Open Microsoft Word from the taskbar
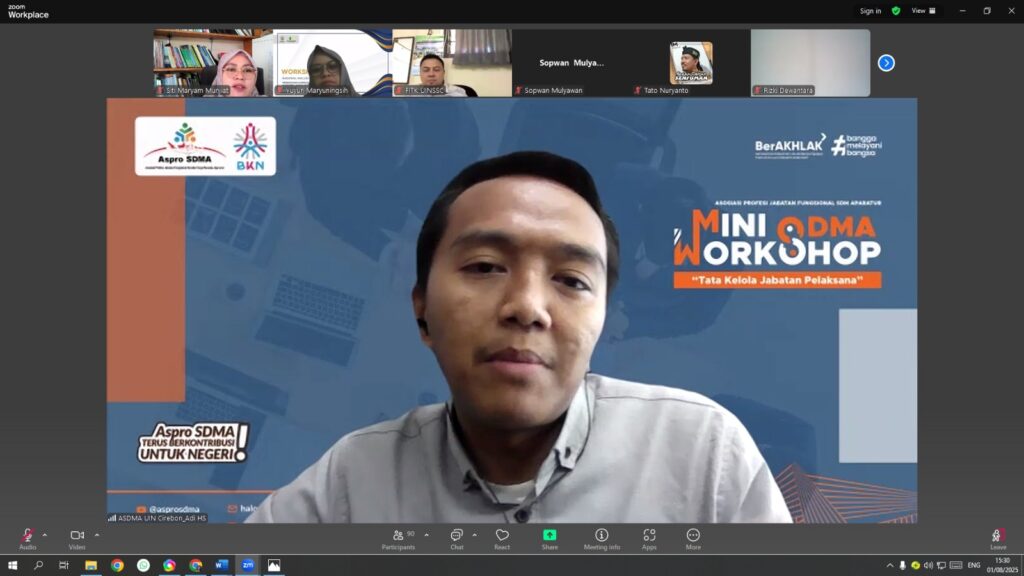This screenshot has height=576, width=1024. tap(221, 565)
